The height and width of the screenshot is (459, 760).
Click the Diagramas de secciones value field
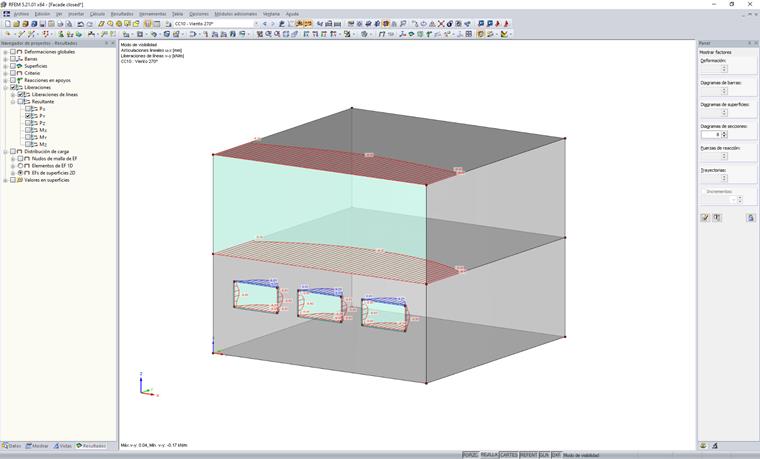pos(711,134)
